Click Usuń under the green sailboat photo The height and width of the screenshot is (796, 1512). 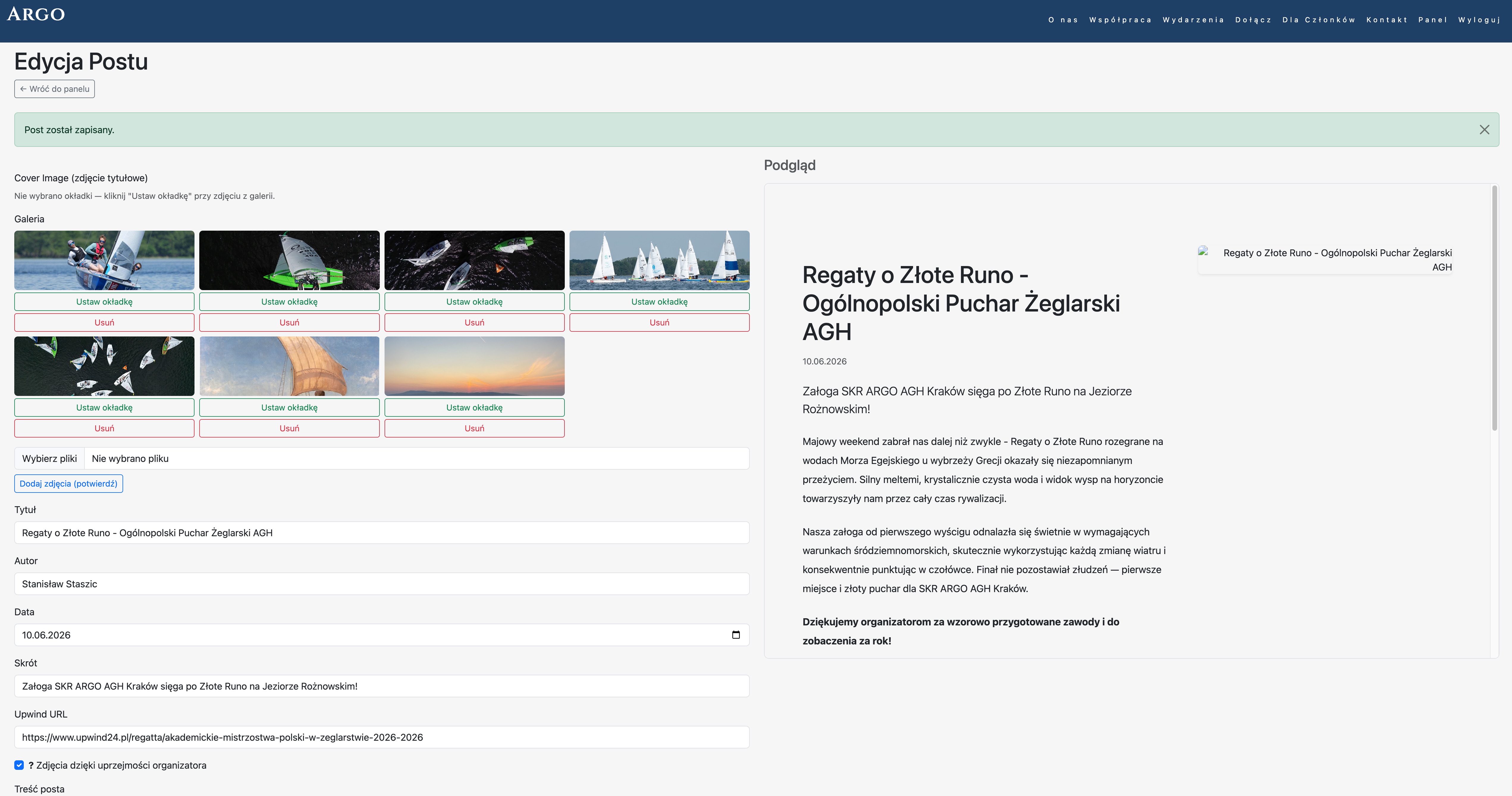click(x=289, y=323)
